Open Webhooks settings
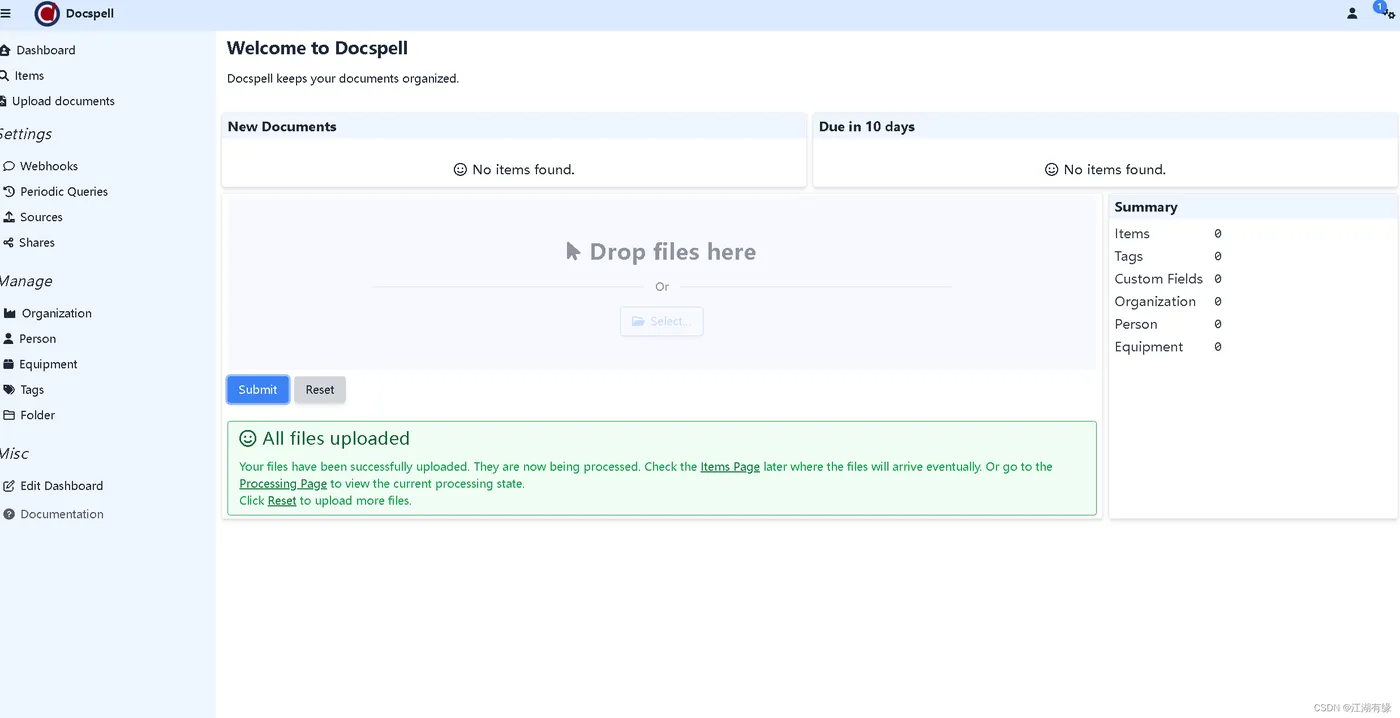The width and height of the screenshot is (1400, 718). (49, 166)
